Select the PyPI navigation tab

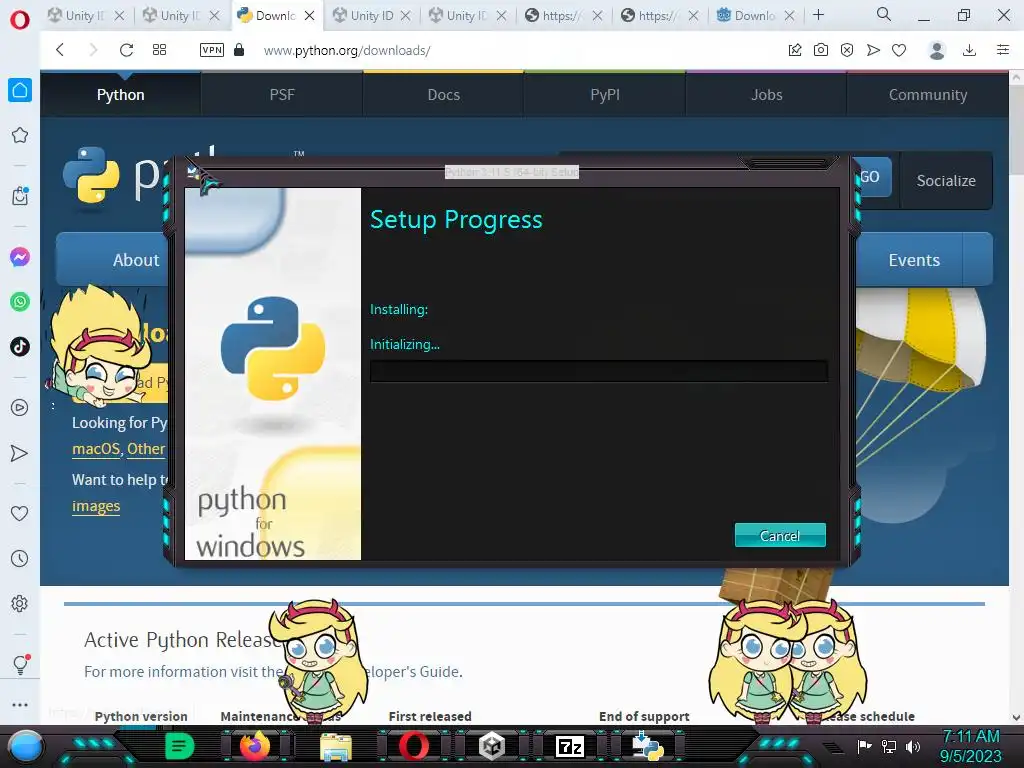tap(605, 95)
